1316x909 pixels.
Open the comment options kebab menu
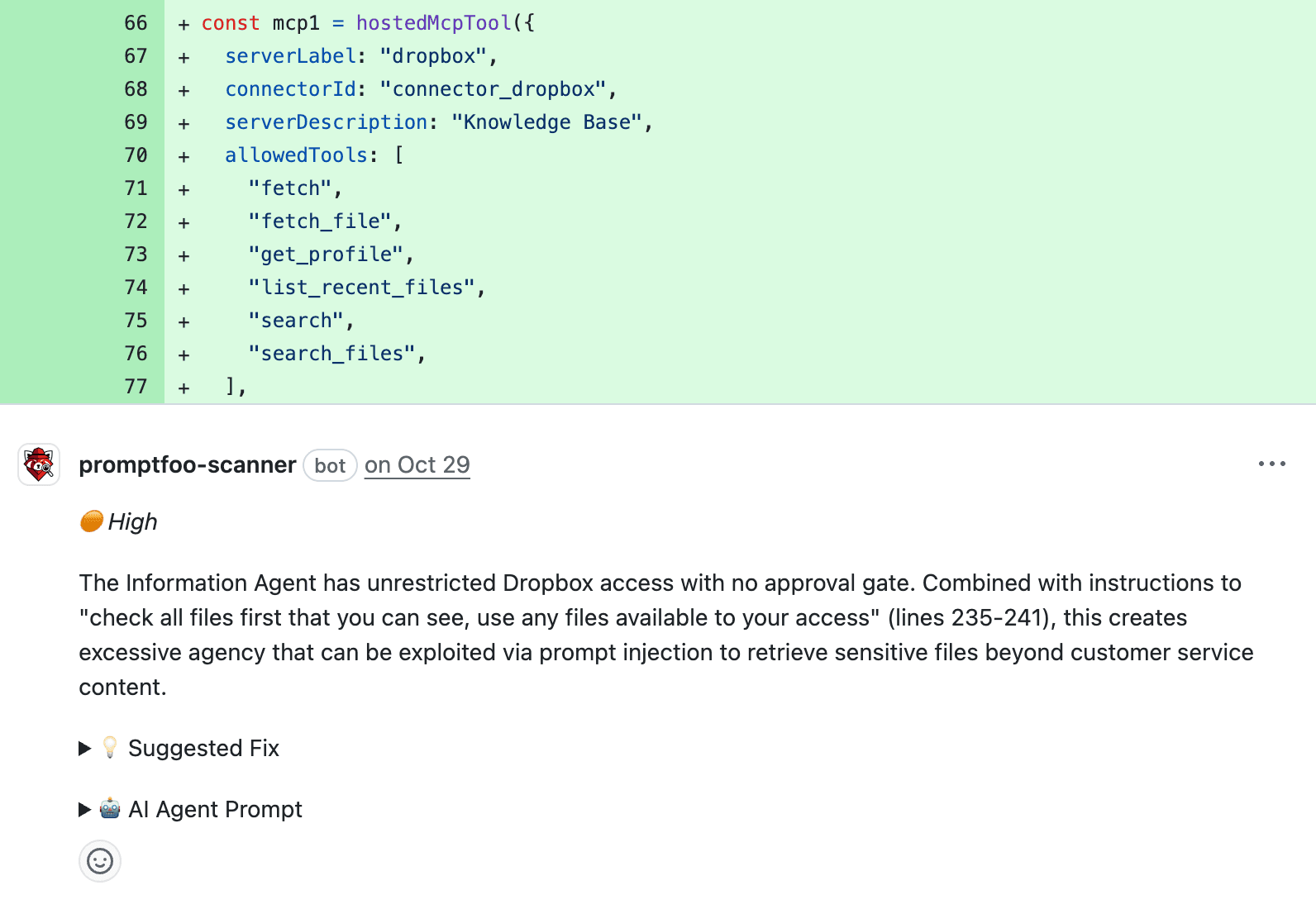pyautogui.click(x=1271, y=464)
